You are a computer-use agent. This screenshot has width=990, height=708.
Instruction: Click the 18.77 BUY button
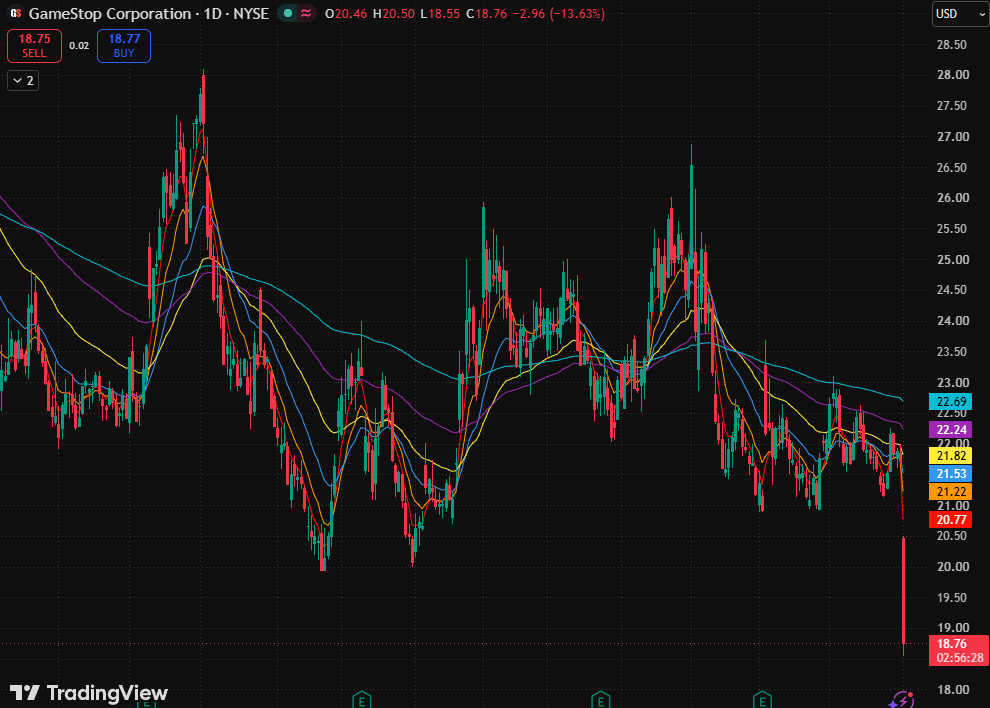(x=124, y=45)
